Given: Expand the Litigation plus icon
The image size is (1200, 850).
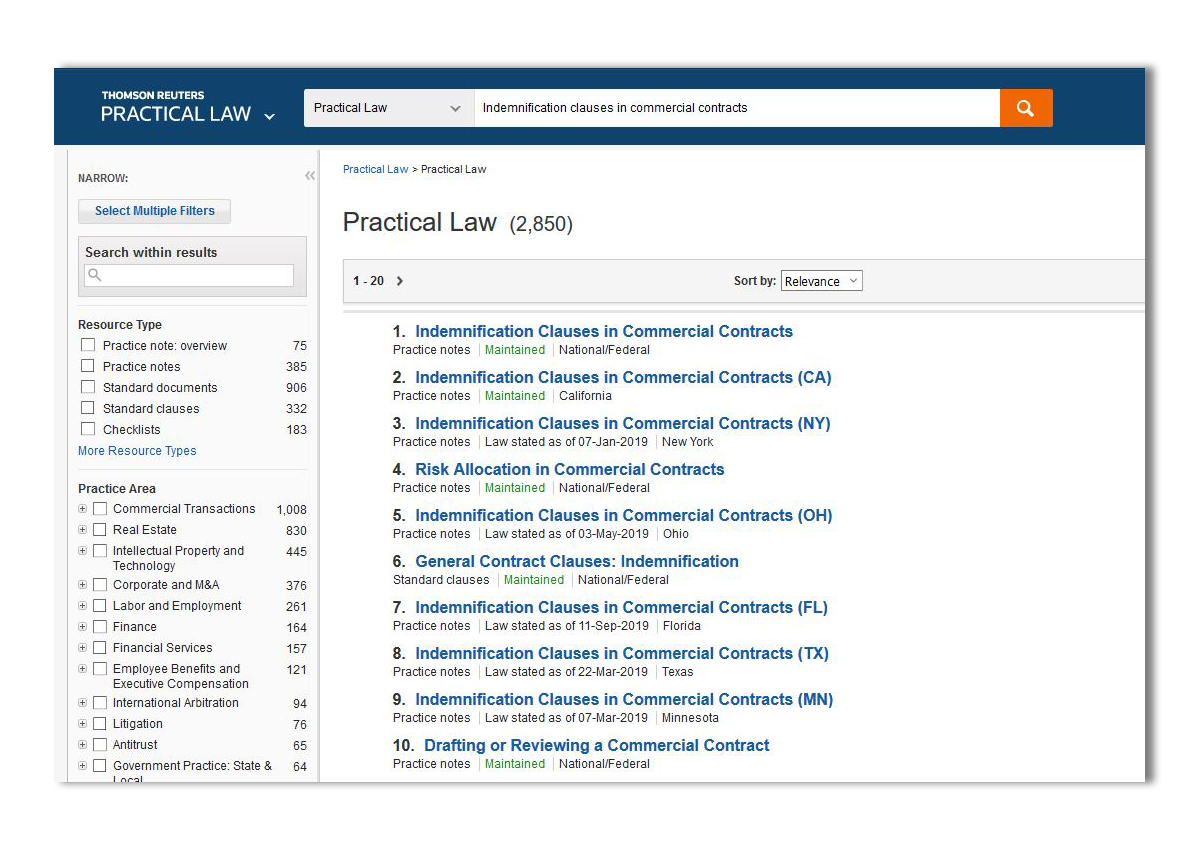Looking at the screenshot, I should pyautogui.click(x=83, y=724).
